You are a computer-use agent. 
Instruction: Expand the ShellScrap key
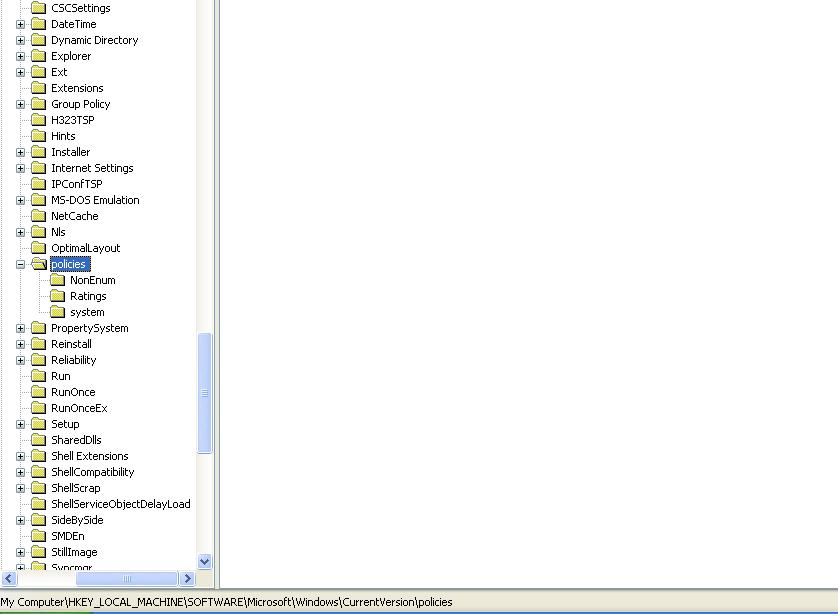[20, 488]
